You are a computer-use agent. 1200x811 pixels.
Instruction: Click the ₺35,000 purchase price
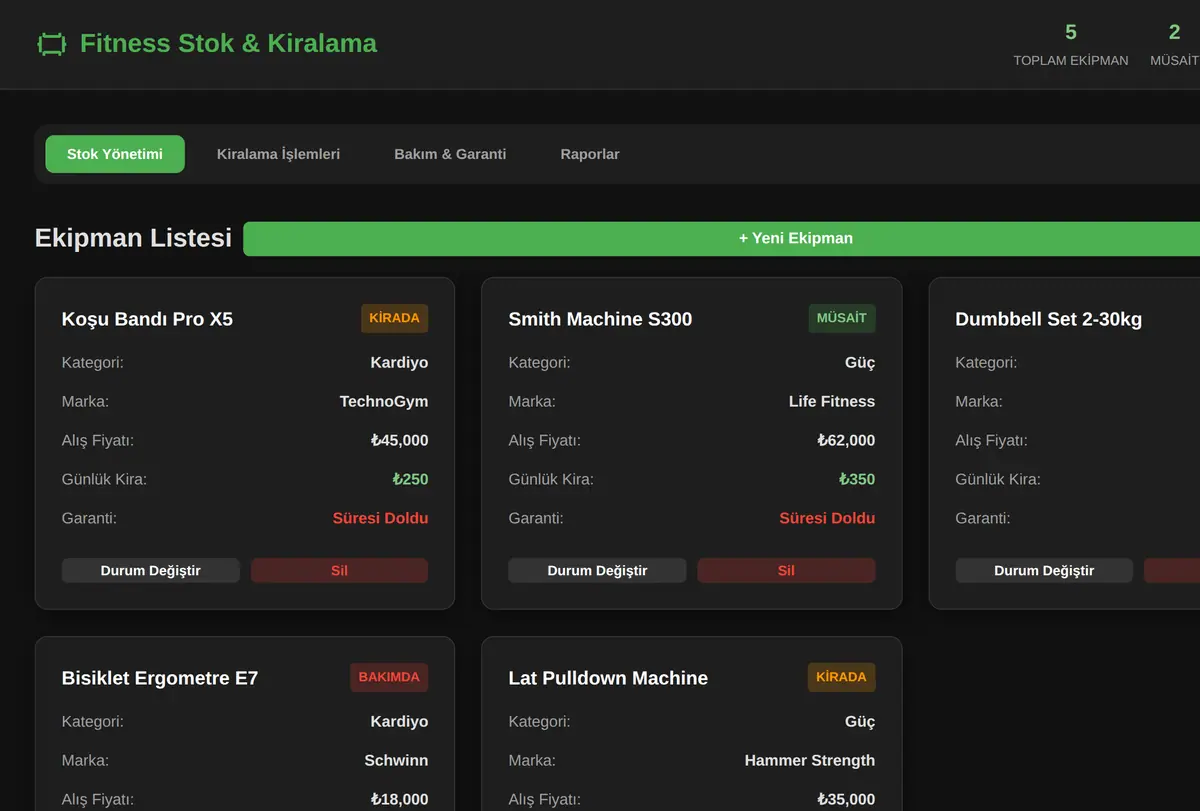click(846, 799)
